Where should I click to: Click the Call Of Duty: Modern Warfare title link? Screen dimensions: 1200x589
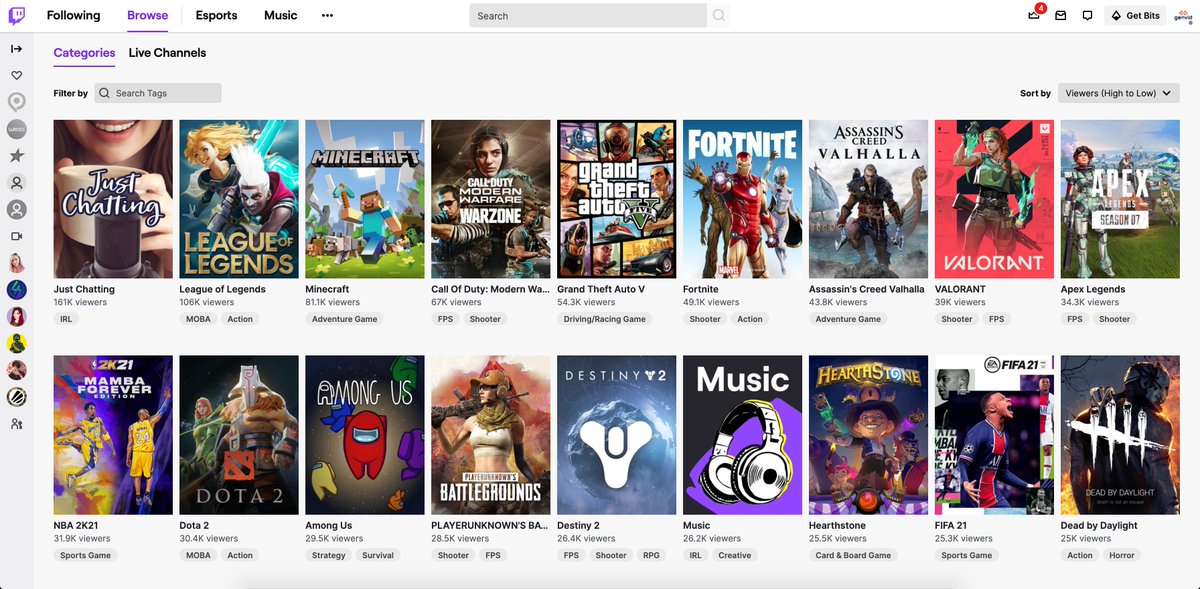coord(490,289)
